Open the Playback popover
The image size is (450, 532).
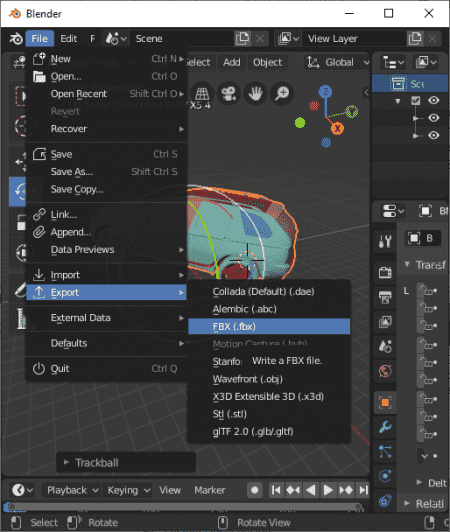[x=72, y=490]
